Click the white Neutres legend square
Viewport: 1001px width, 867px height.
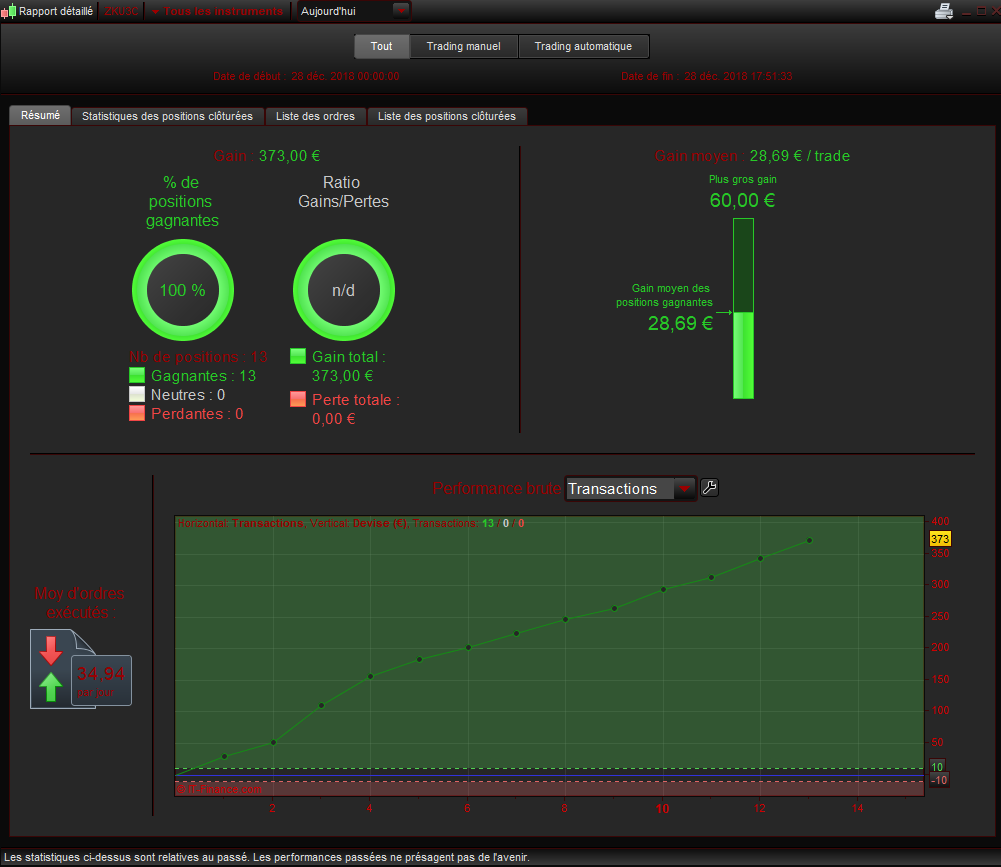pyautogui.click(x=137, y=394)
